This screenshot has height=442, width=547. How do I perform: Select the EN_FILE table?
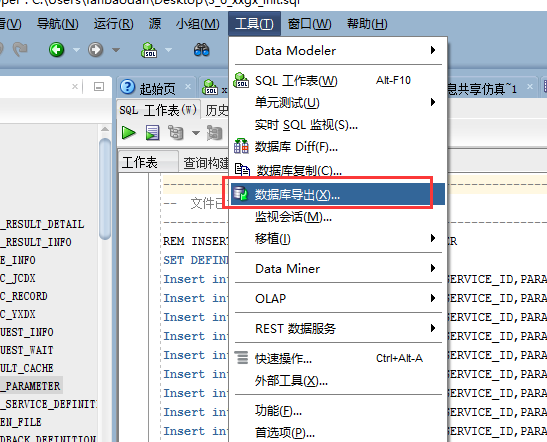coord(21,422)
